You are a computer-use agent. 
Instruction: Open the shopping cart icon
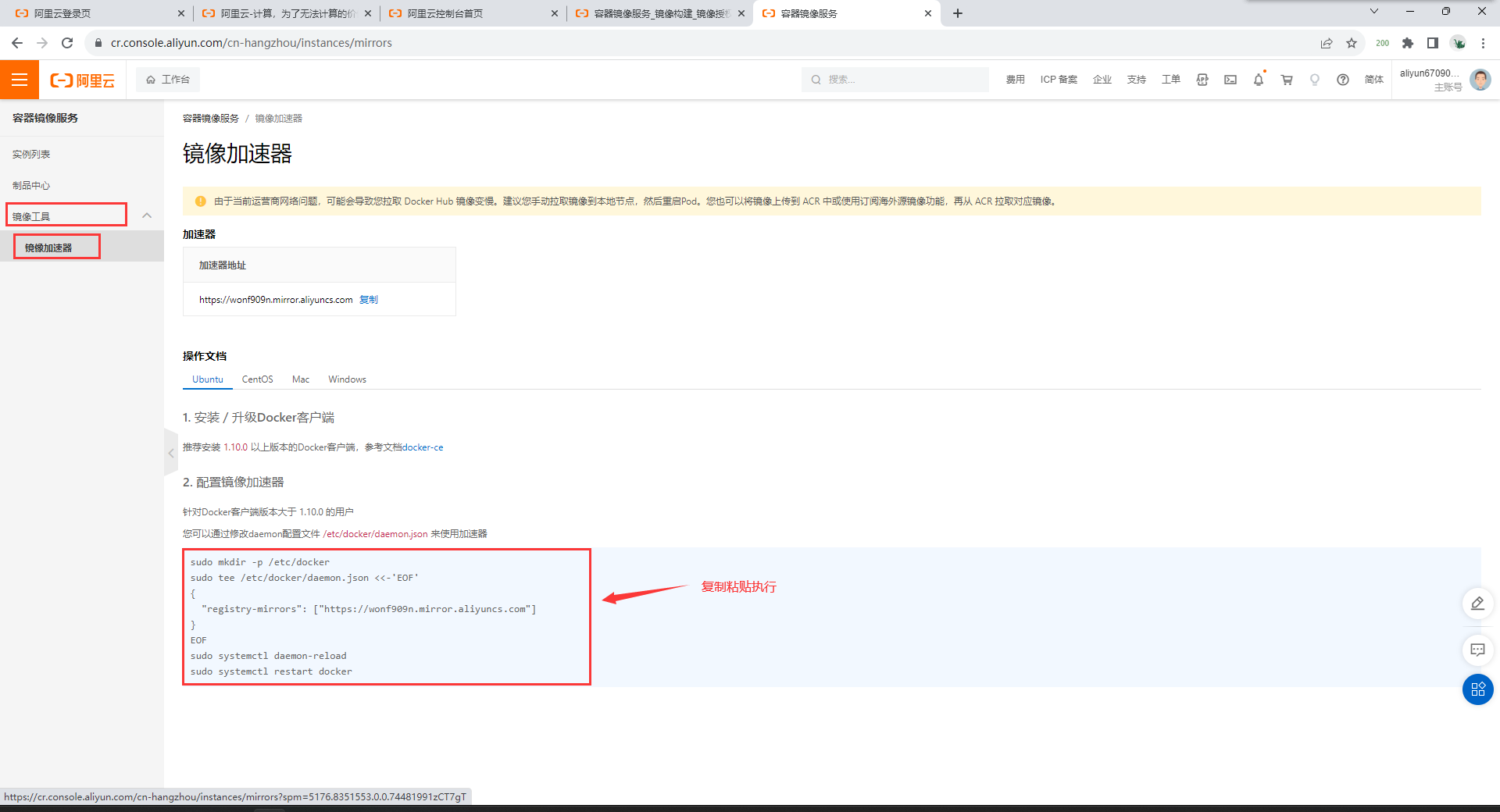click(x=1287, y=80)
